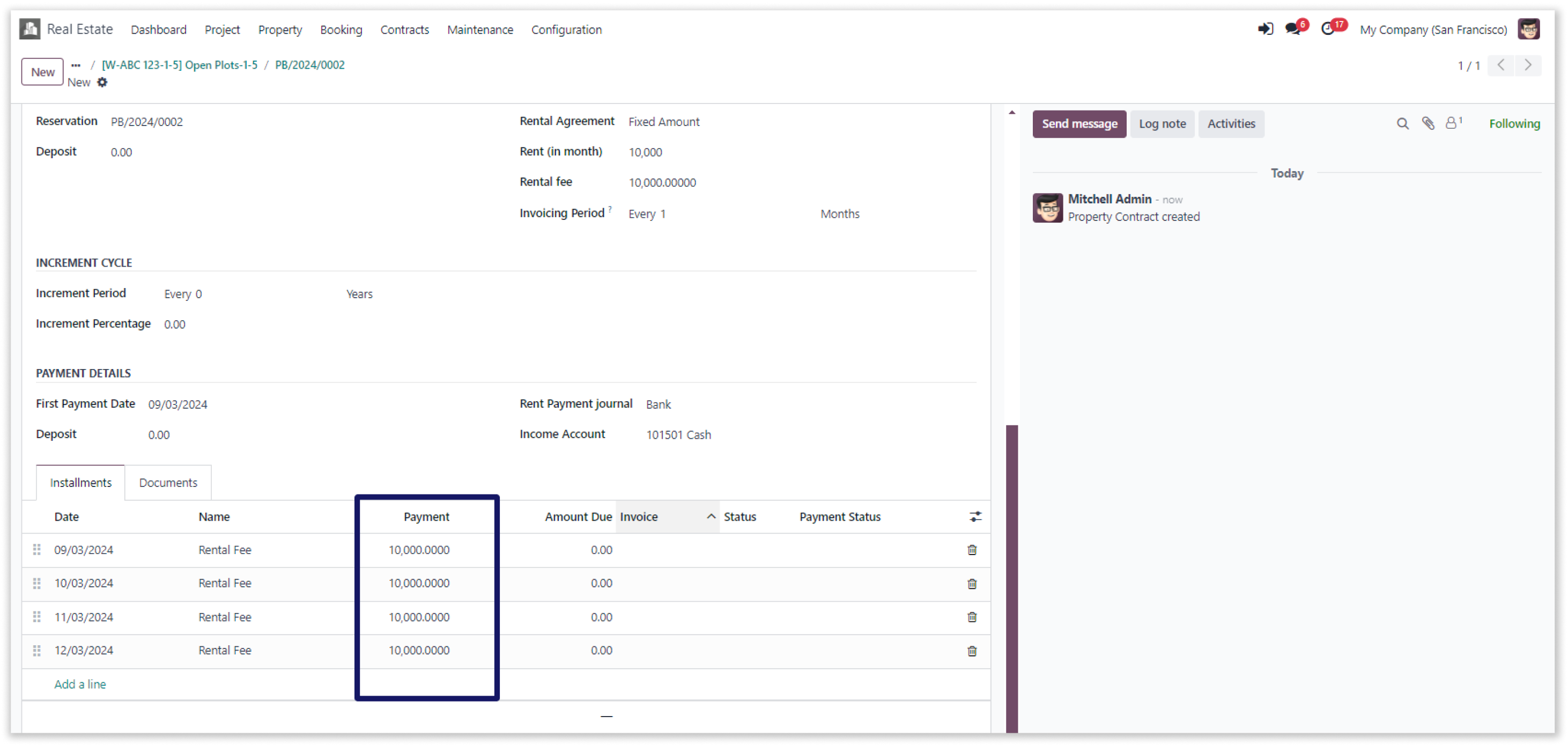Open the activities clock icon with badge 17
Screen dimensions: 1568x745
click(x=1328, y=28)
